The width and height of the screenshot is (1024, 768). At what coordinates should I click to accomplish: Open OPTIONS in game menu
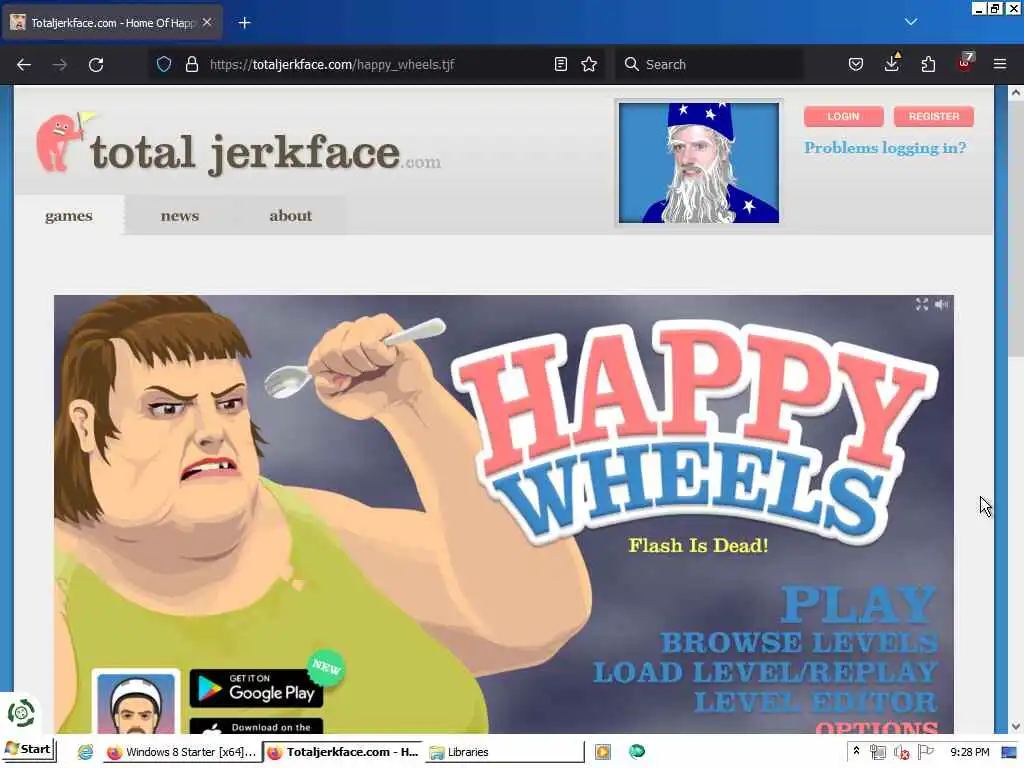876,726
